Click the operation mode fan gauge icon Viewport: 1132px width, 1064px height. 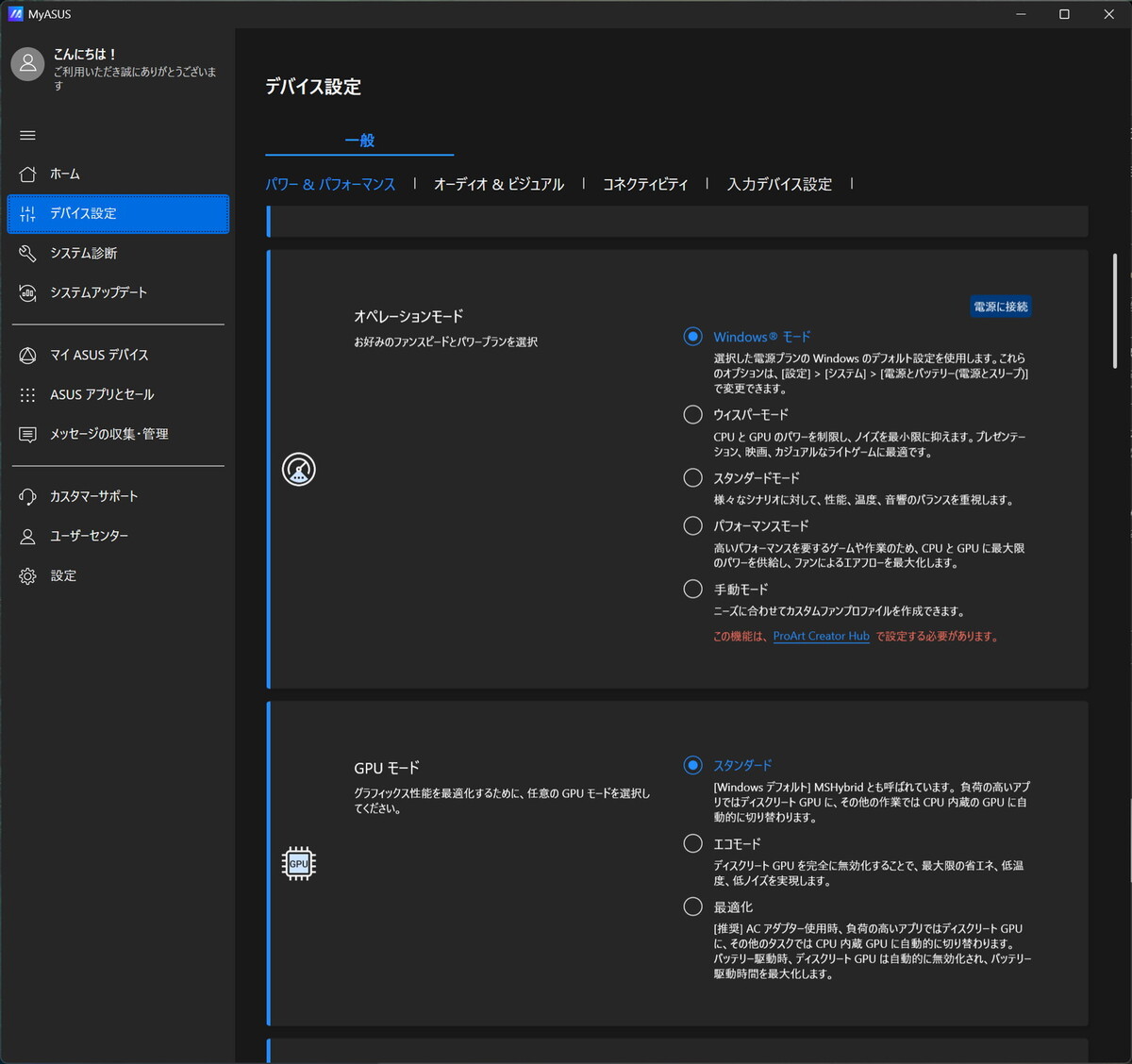point(299,470)
